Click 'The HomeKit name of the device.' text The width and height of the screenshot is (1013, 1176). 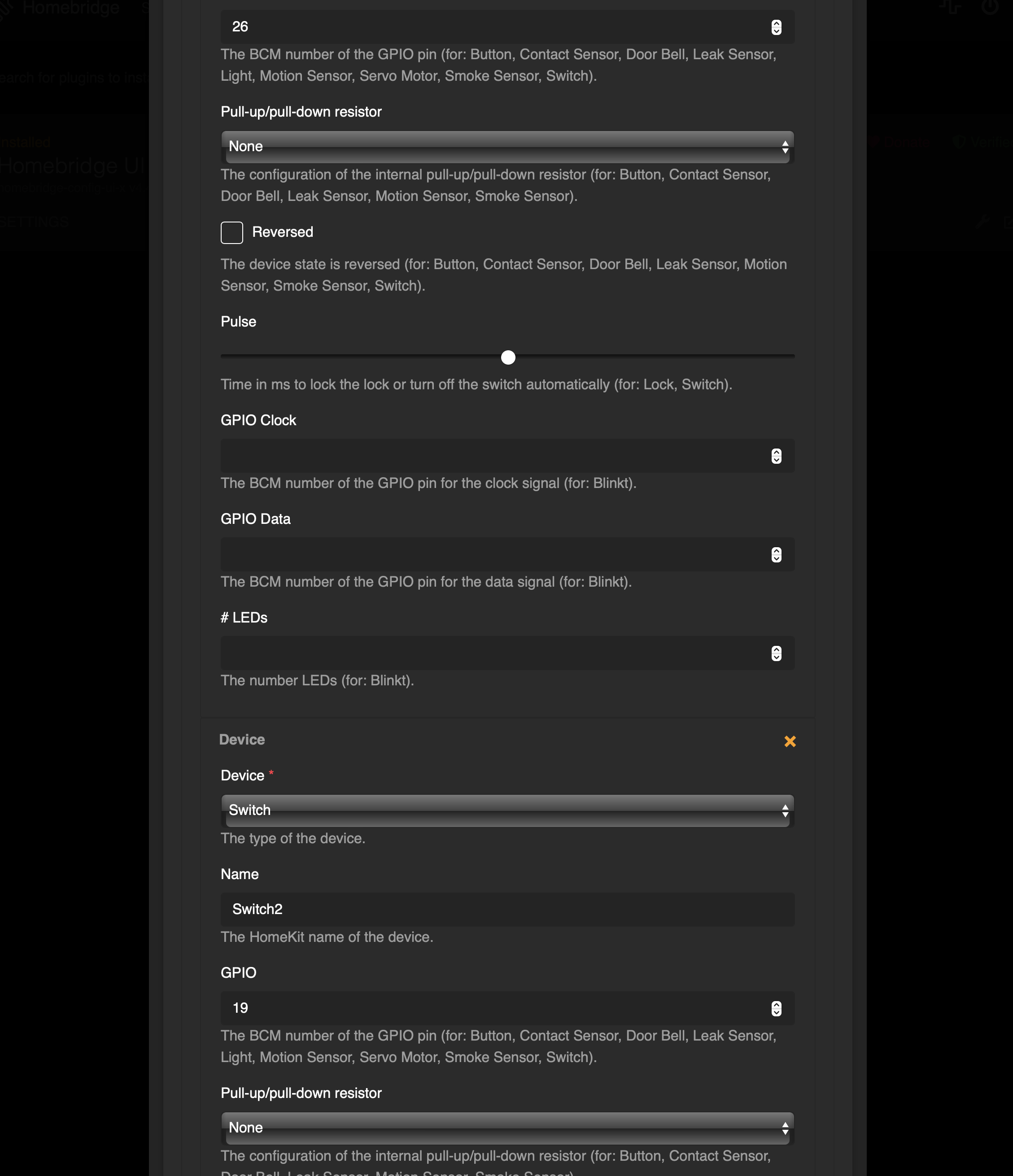coord(327,937)
